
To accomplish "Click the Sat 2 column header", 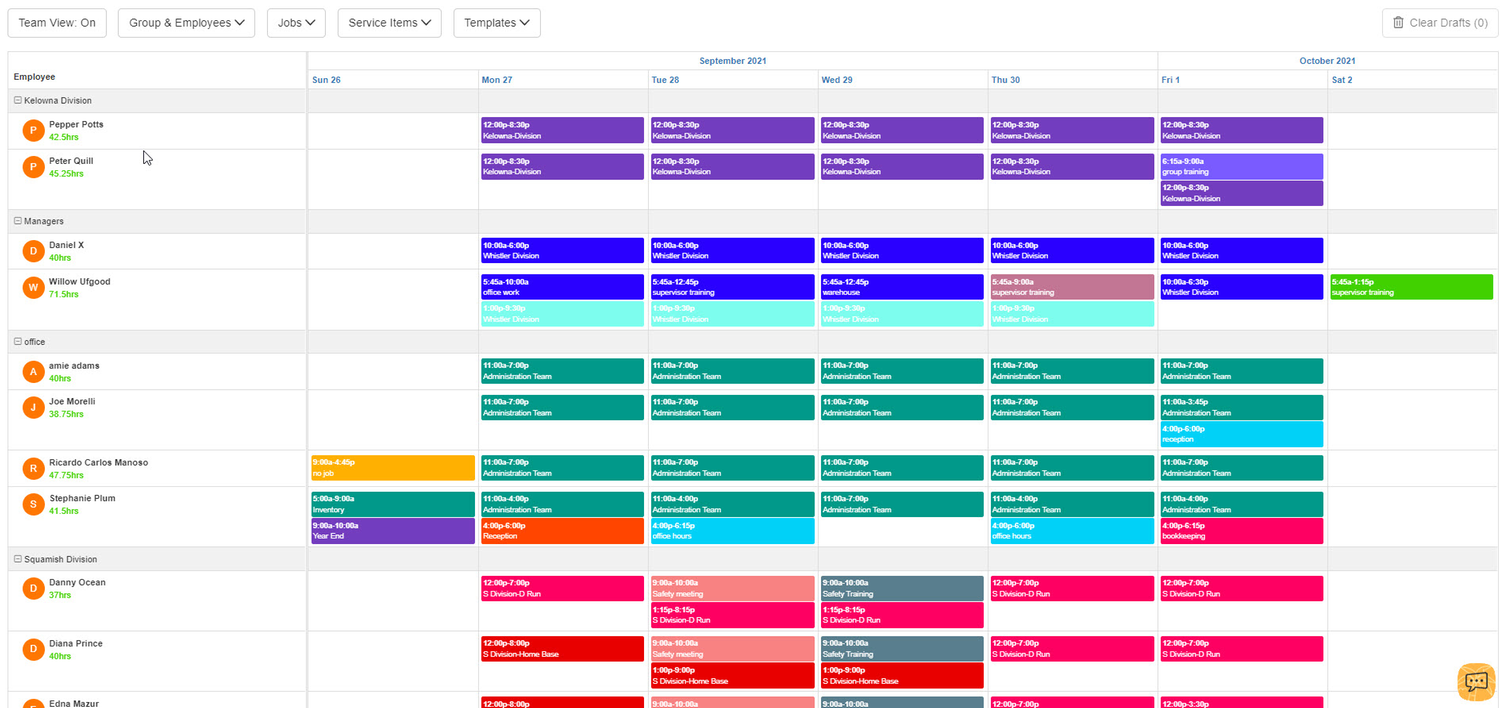I will pos(1342,80).
